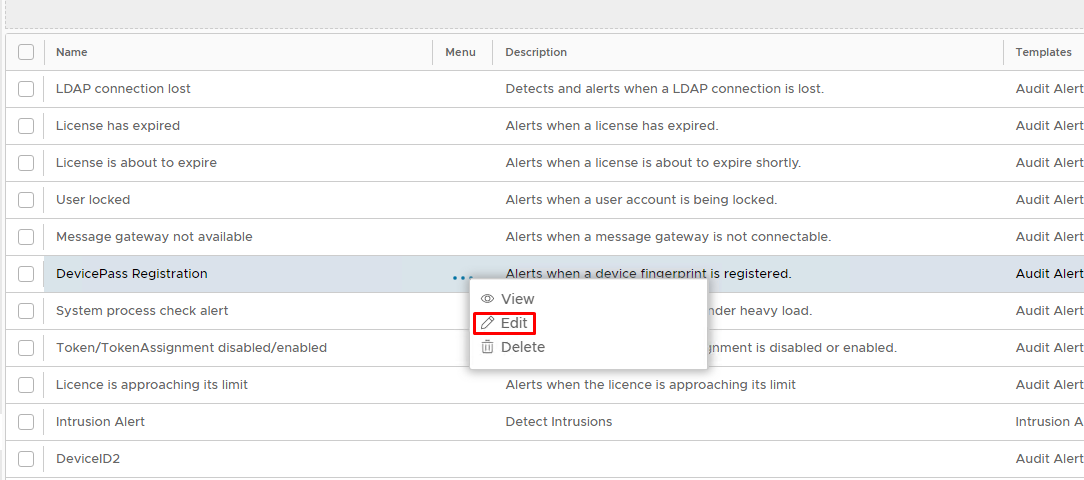Choose Delete in the context menu
Image resolution: width=1084 pixels, height=480 pixels.
(x=522, y=347)
